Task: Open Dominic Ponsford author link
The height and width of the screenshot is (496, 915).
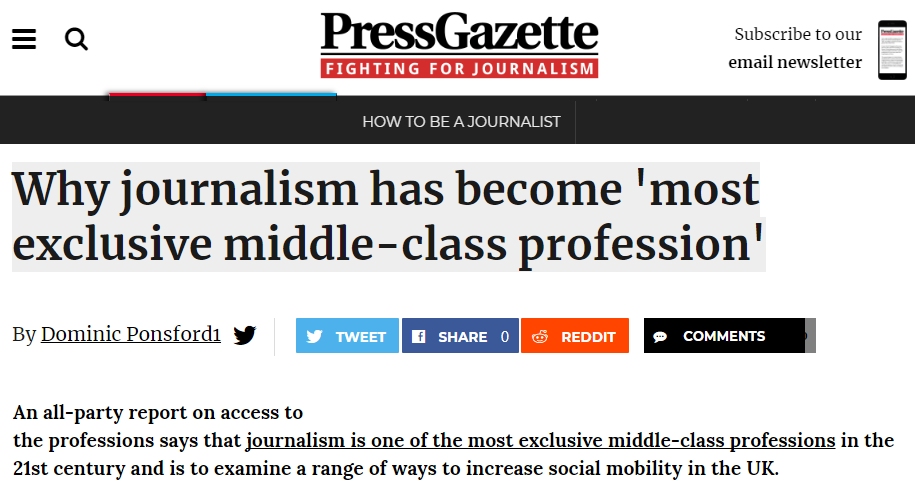Action: [131, 335]
